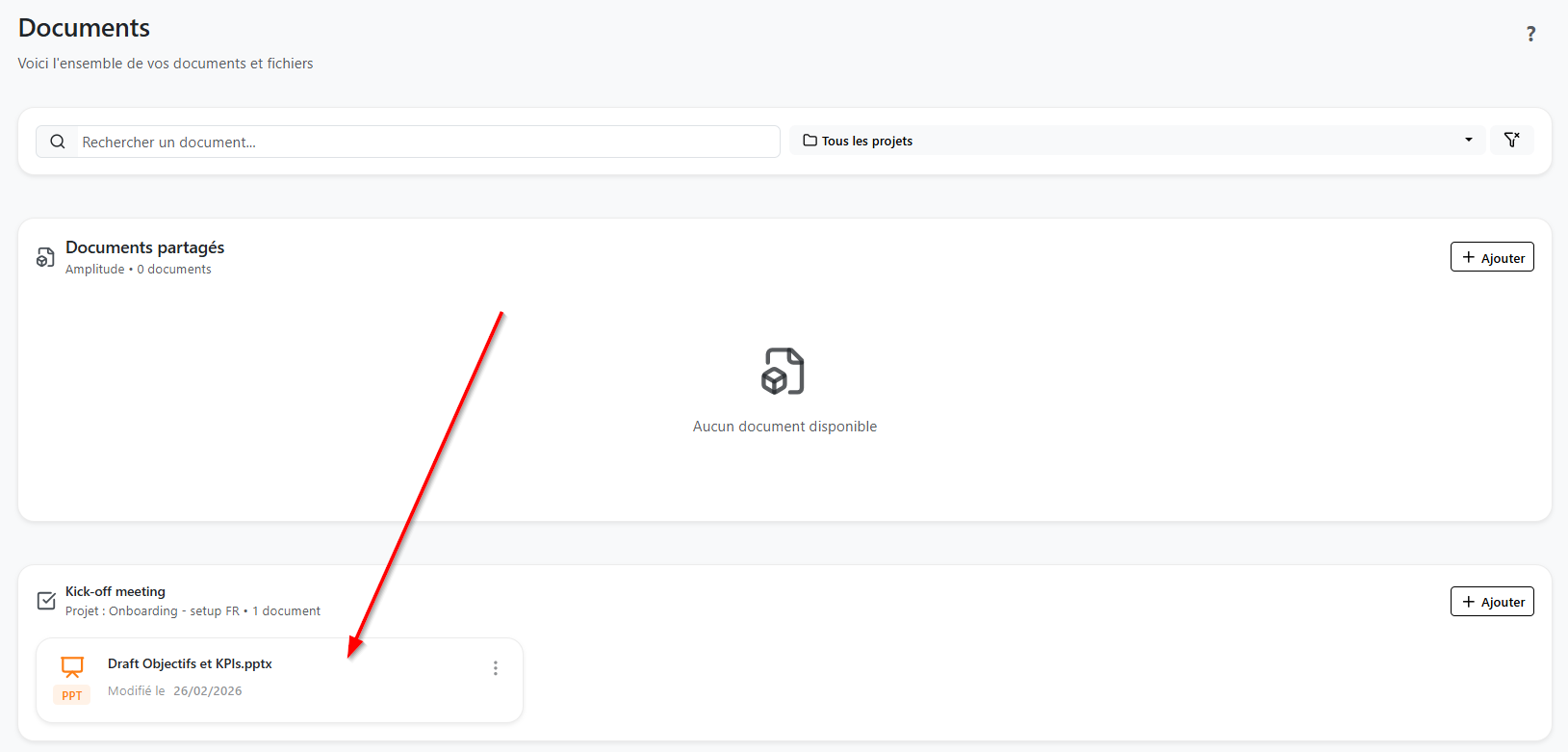This screenshot has width=1568, height=752.
Task: Click the Kick-off meeting section title
Action: tap(116, 591)
